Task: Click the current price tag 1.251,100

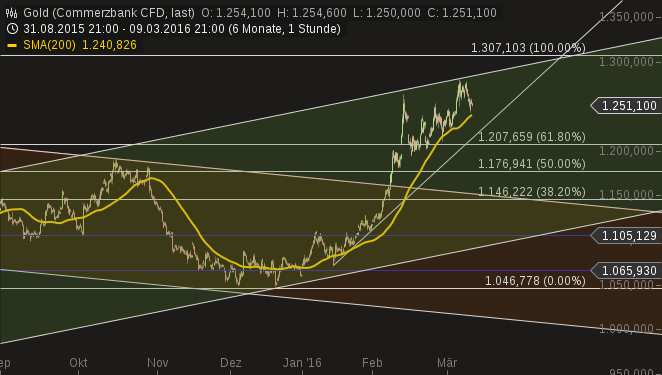Action: tap(626, 106)
